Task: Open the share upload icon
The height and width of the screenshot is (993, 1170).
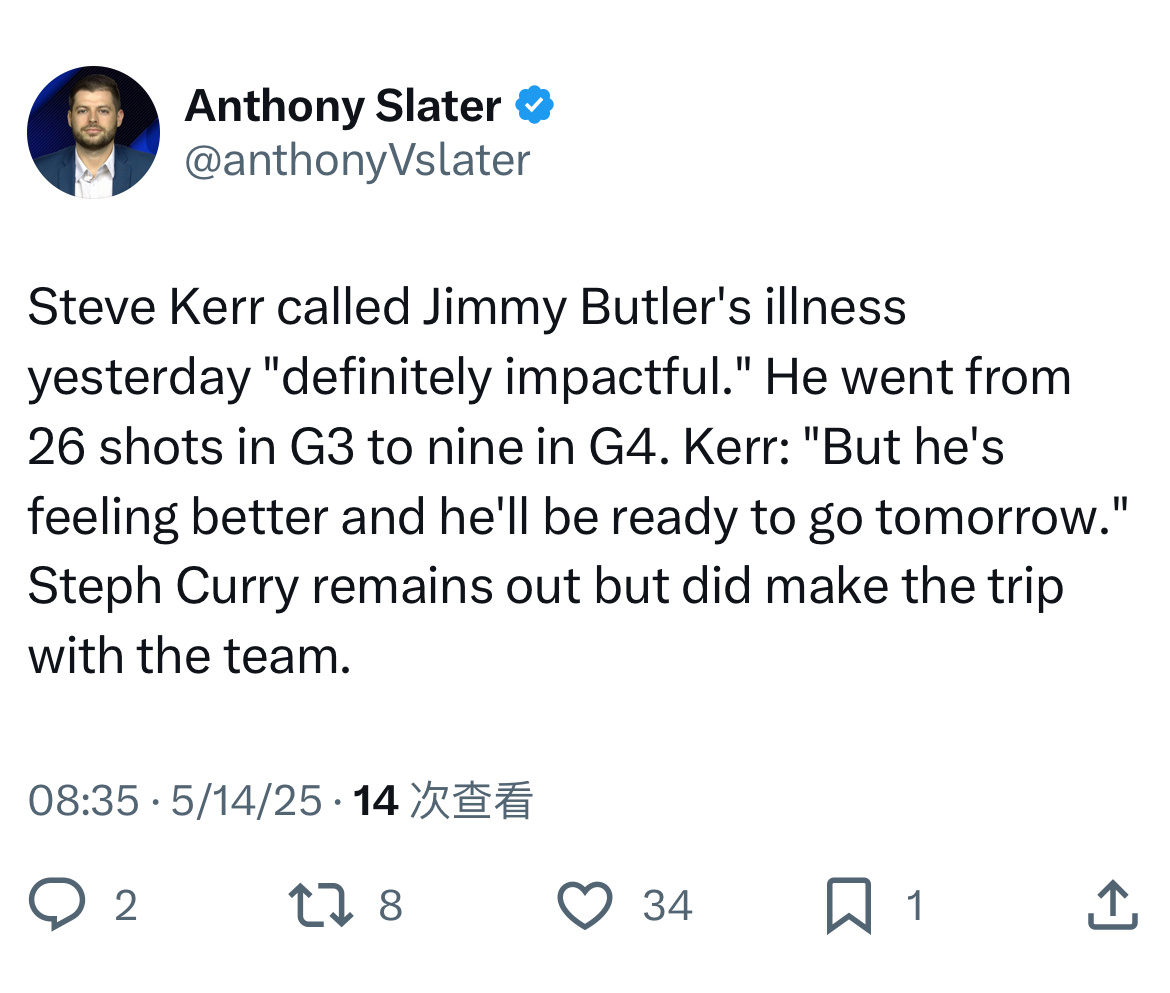Action: (1113, 905)
